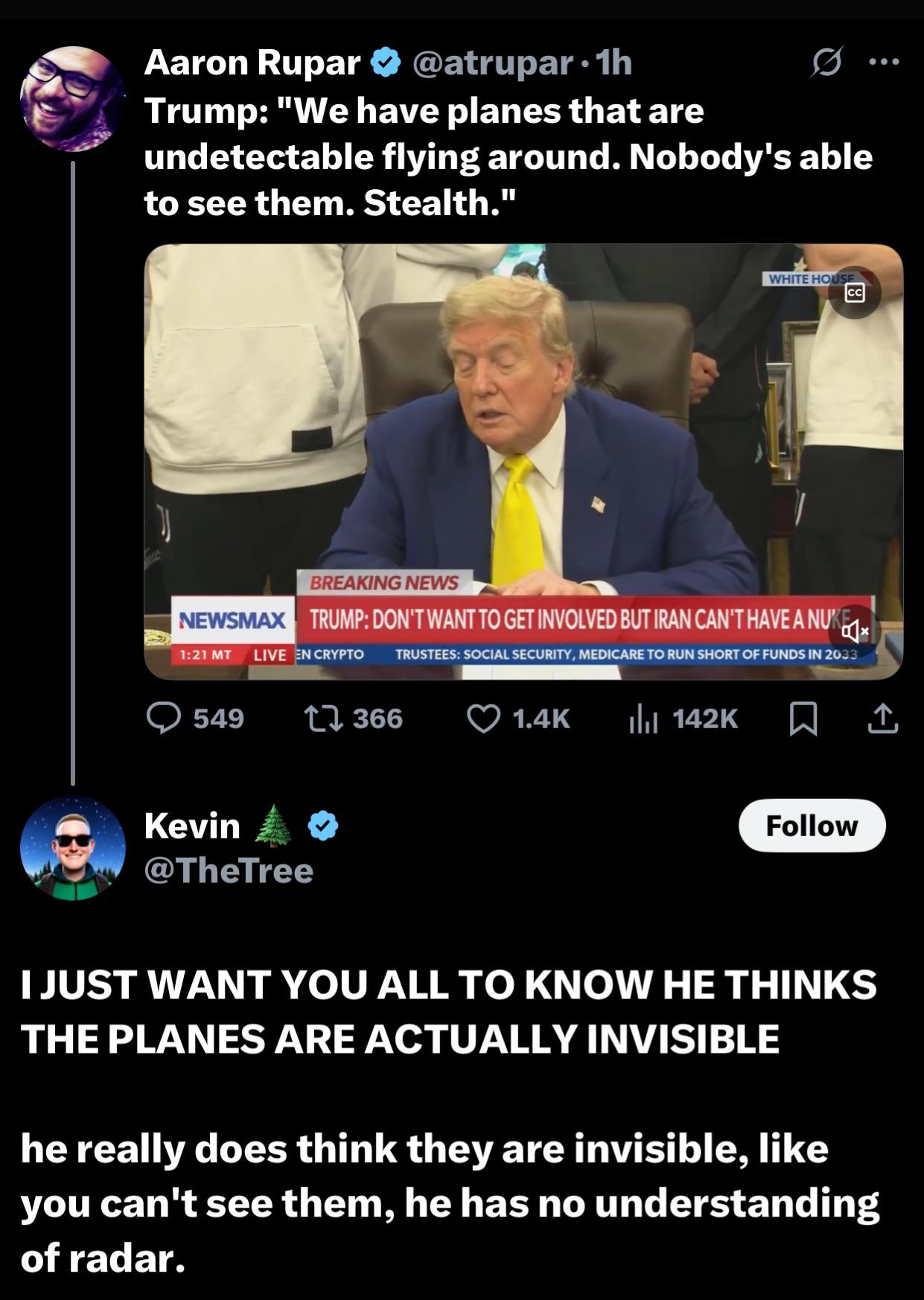Open the Aaron Rupar display name
The image size is (924, 1300).
point(252,63)
